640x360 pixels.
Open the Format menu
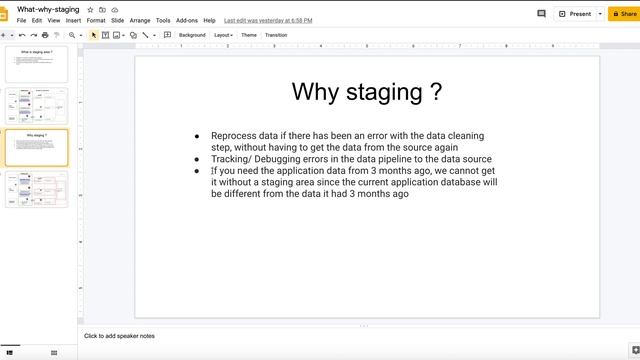(x=96, y=20)
